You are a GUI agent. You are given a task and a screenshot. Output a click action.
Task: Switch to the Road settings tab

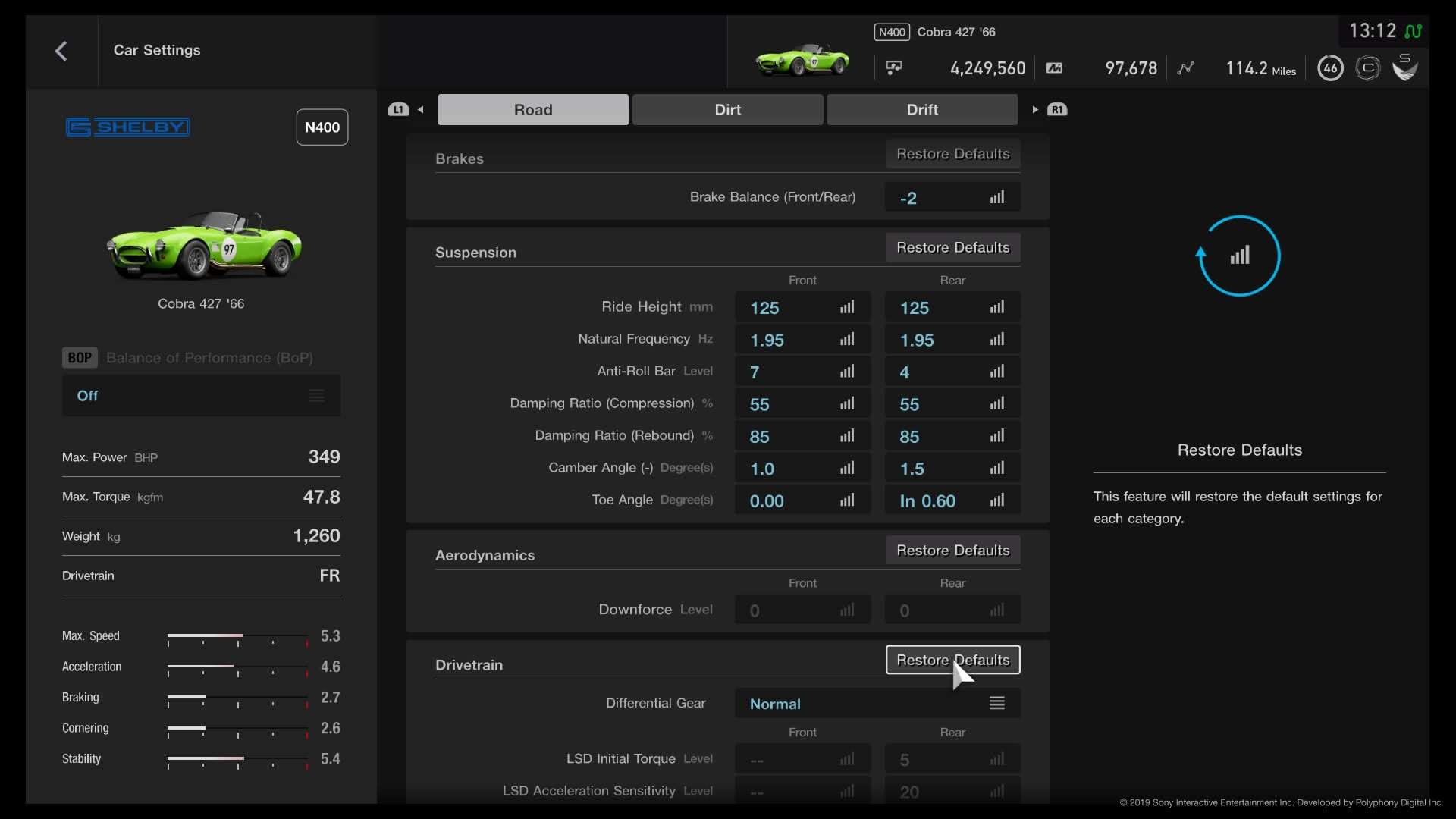tap(533, 110)
